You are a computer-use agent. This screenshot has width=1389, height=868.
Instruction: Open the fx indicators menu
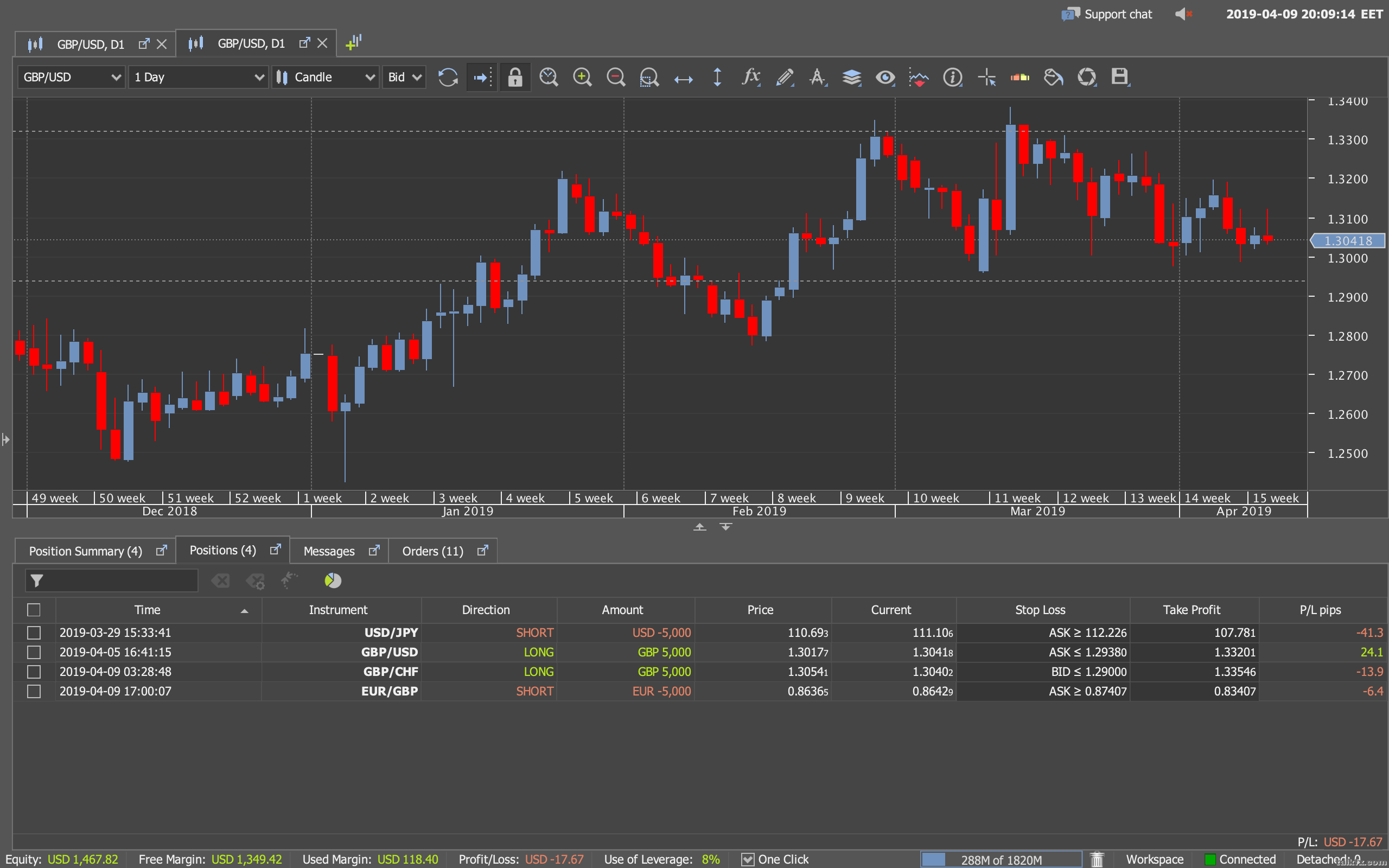click(751, 77)
